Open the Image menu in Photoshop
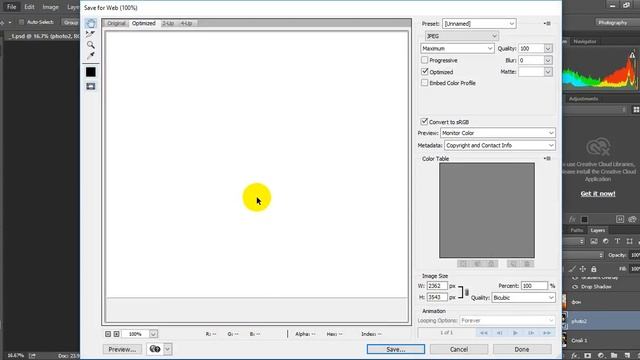 [x=51, y=7]
